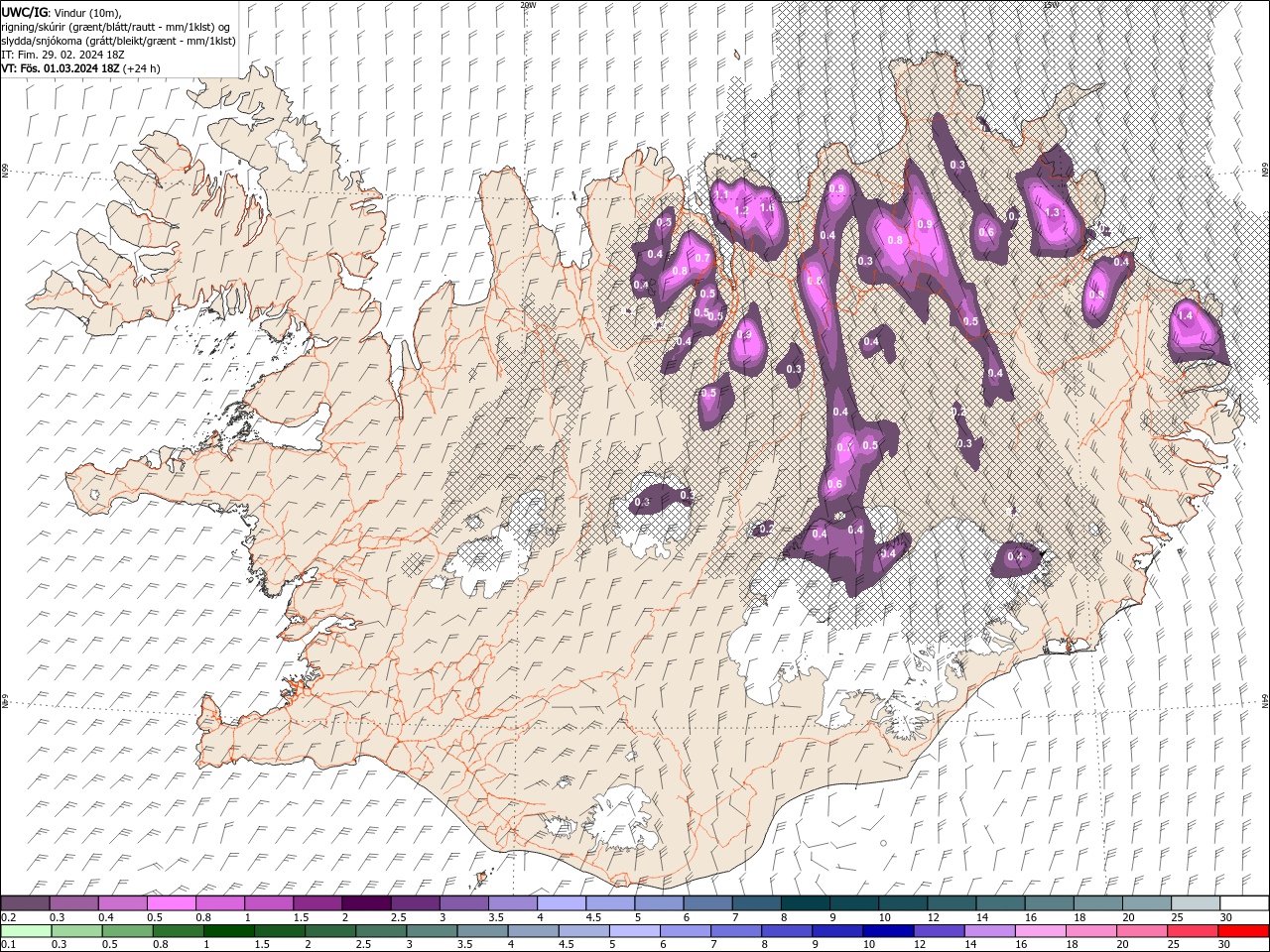This screenshot has width=1270, height=952.
Task: Click the 3 grey-green swatch in lower legend row
Action: pos(432,931)
